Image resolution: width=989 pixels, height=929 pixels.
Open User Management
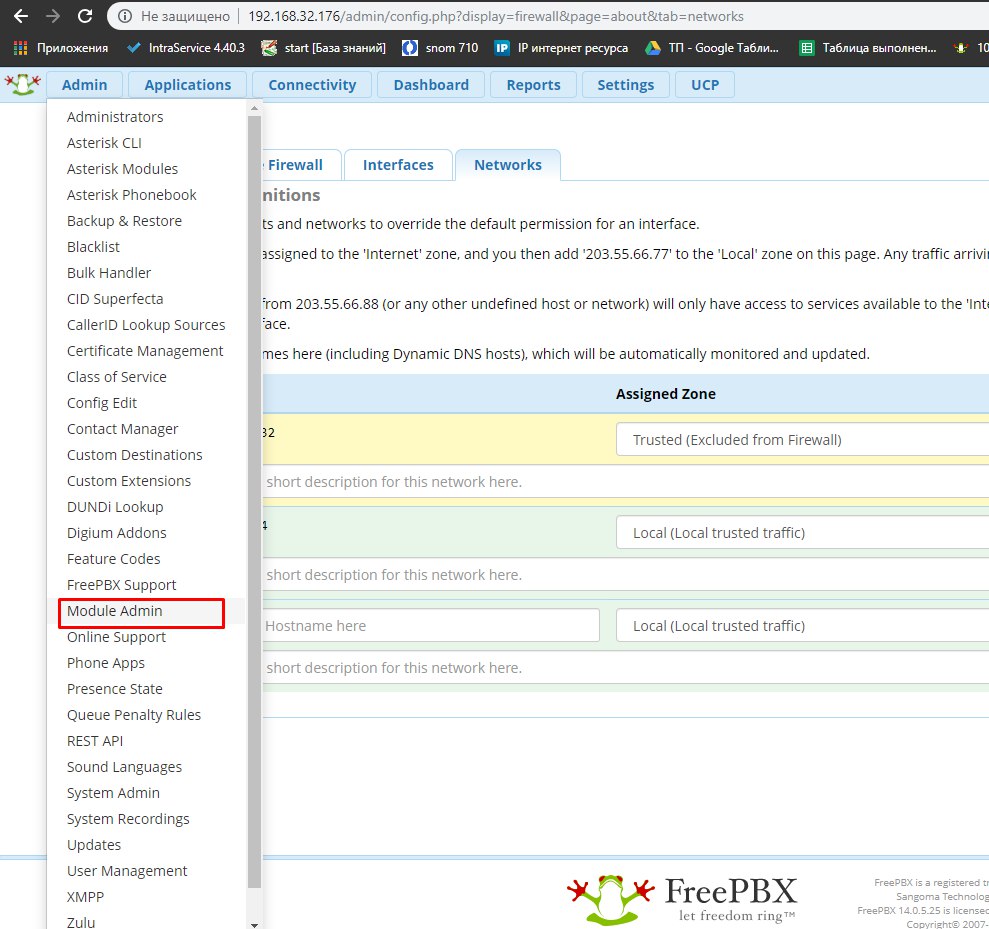point(127,871)
